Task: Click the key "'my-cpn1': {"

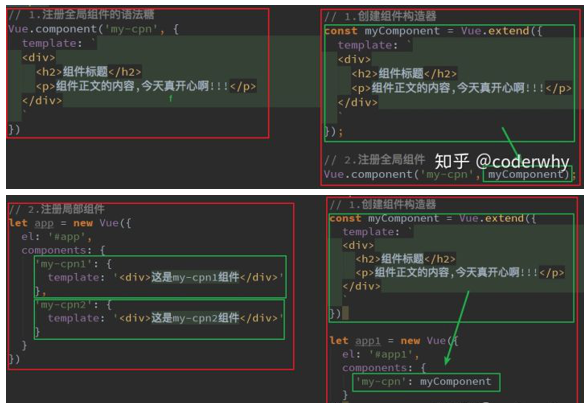Action: (x=73, y=264)
